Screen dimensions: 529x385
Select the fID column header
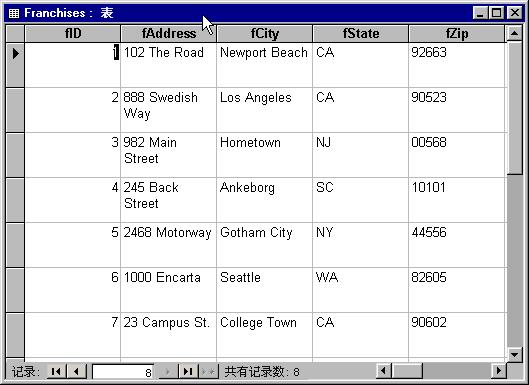pyautogui.click(x=73, y=33)
